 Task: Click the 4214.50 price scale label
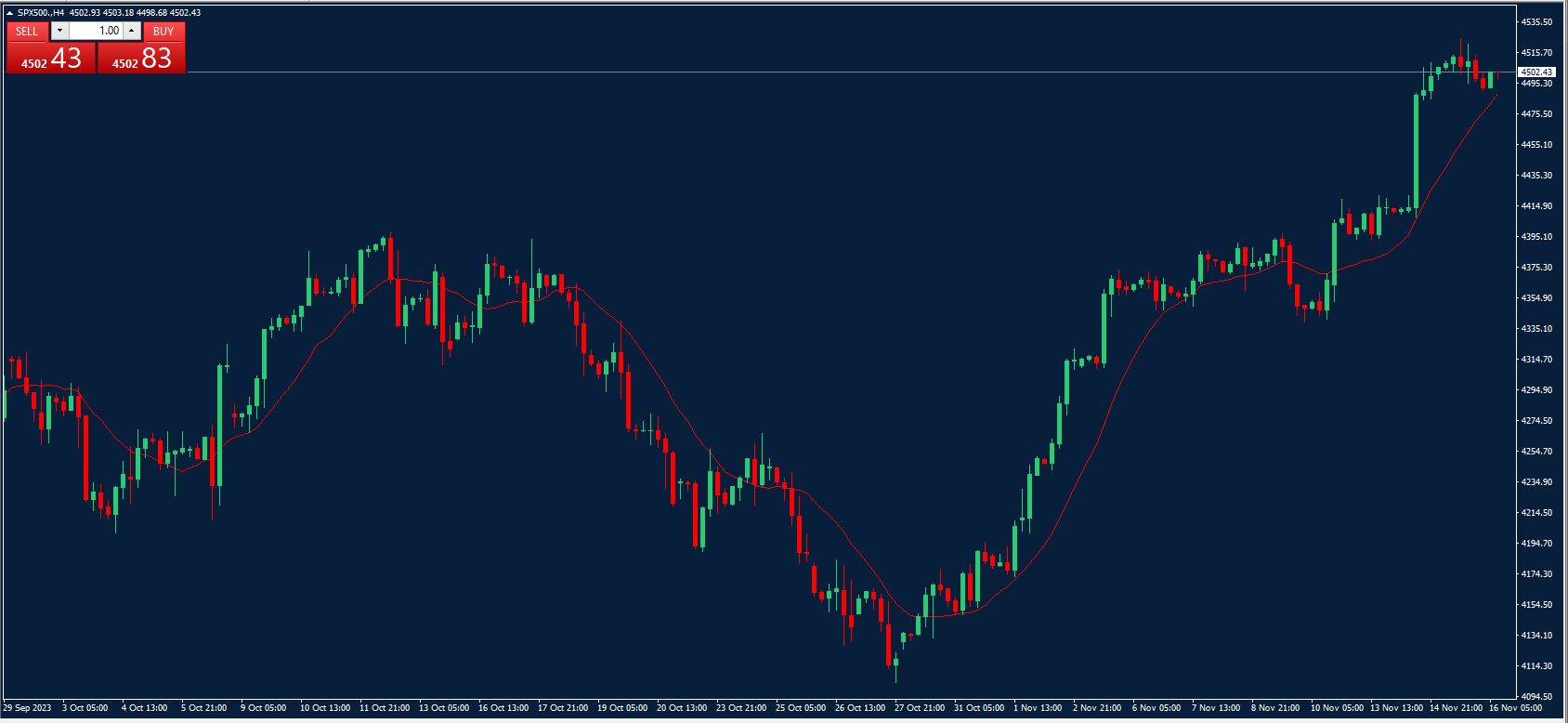tap(1536, 512)
